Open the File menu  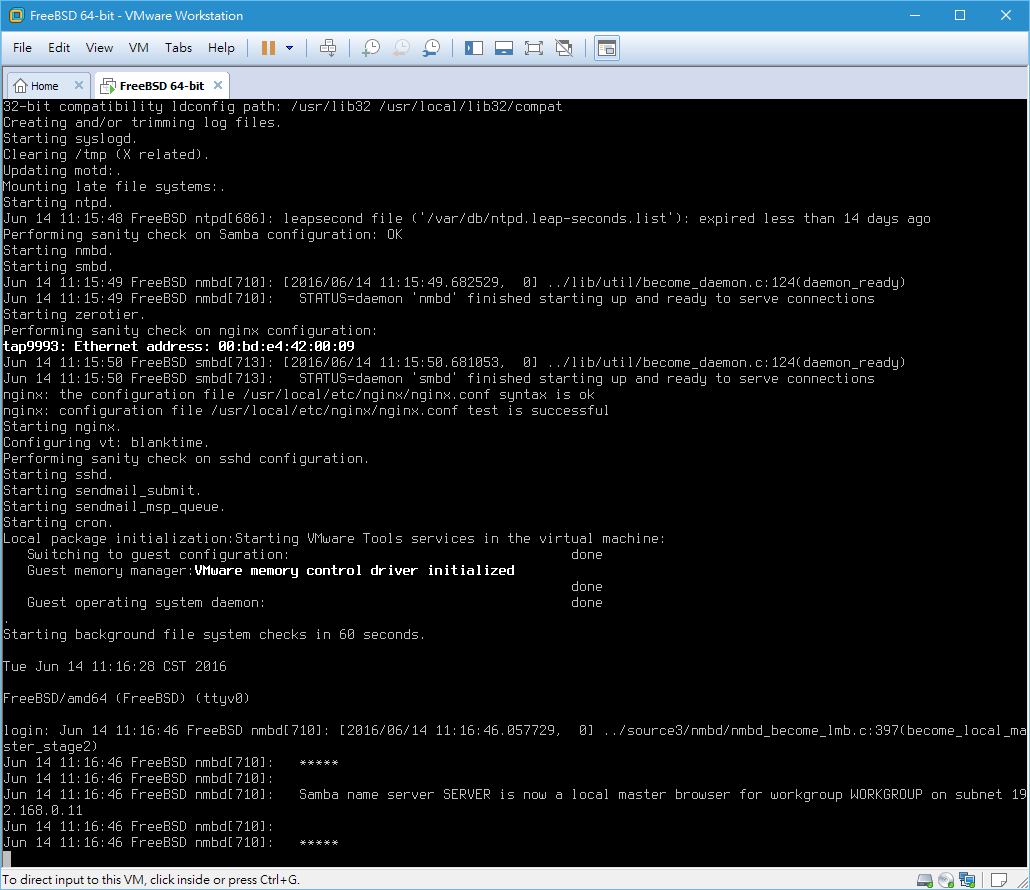click(x=22, y=48)
